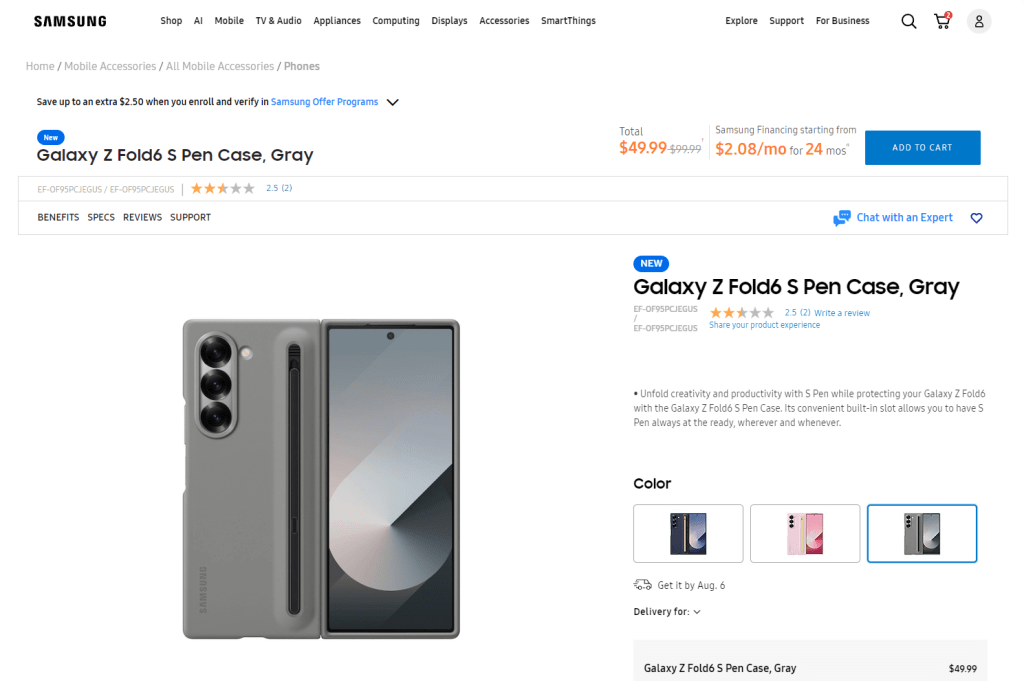This screenshot has height=681, width=1024.
Task: Go to Mobile Accessories breadcrumb
Action: click(x=110, y=66)
